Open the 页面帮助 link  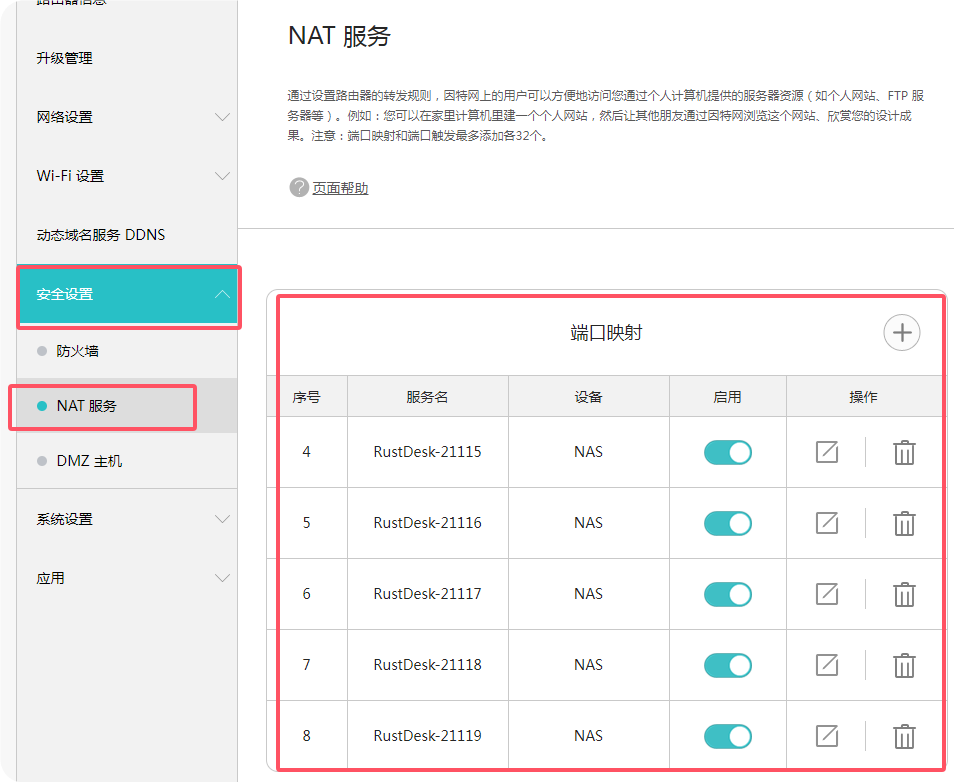pyautogui.click(x=340, y=188)
